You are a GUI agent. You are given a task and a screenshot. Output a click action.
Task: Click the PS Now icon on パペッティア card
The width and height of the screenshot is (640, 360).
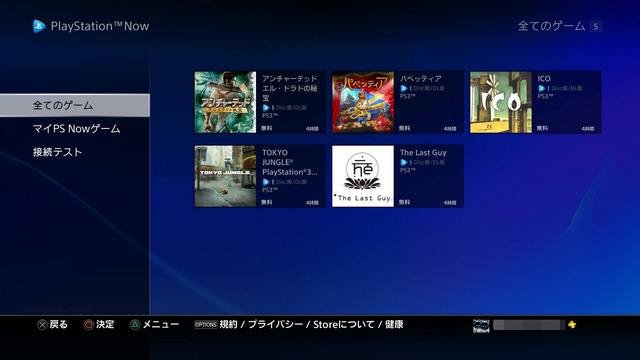click(403, 88)
